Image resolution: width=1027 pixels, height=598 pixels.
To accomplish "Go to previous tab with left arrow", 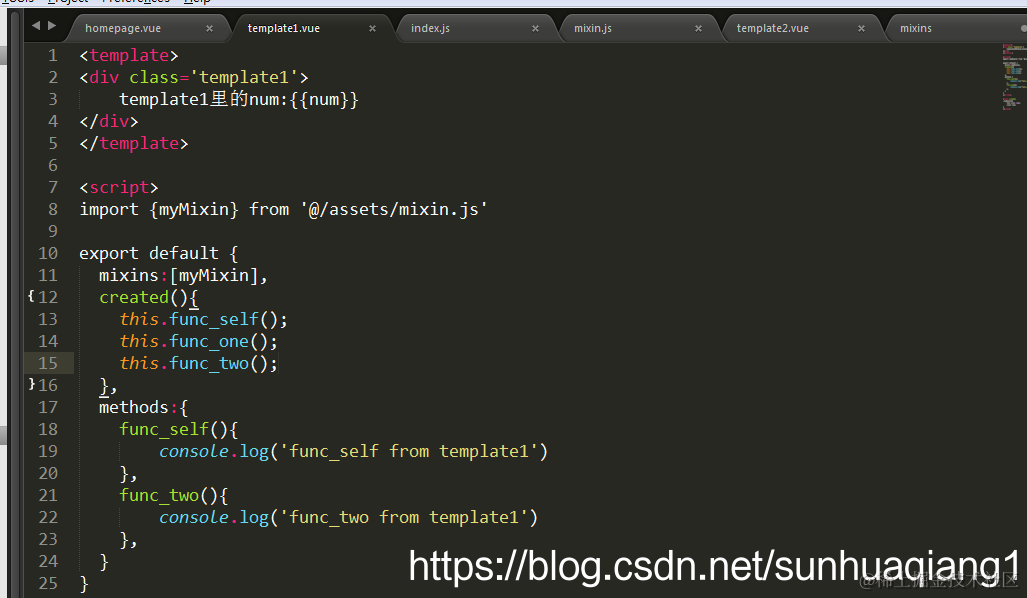I will 35,26.
